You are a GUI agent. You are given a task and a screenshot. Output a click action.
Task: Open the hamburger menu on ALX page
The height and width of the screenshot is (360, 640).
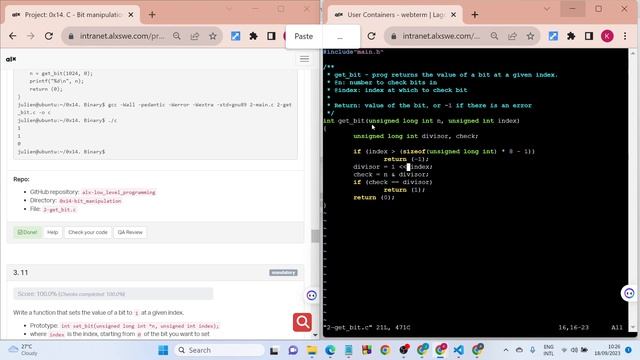304,59
